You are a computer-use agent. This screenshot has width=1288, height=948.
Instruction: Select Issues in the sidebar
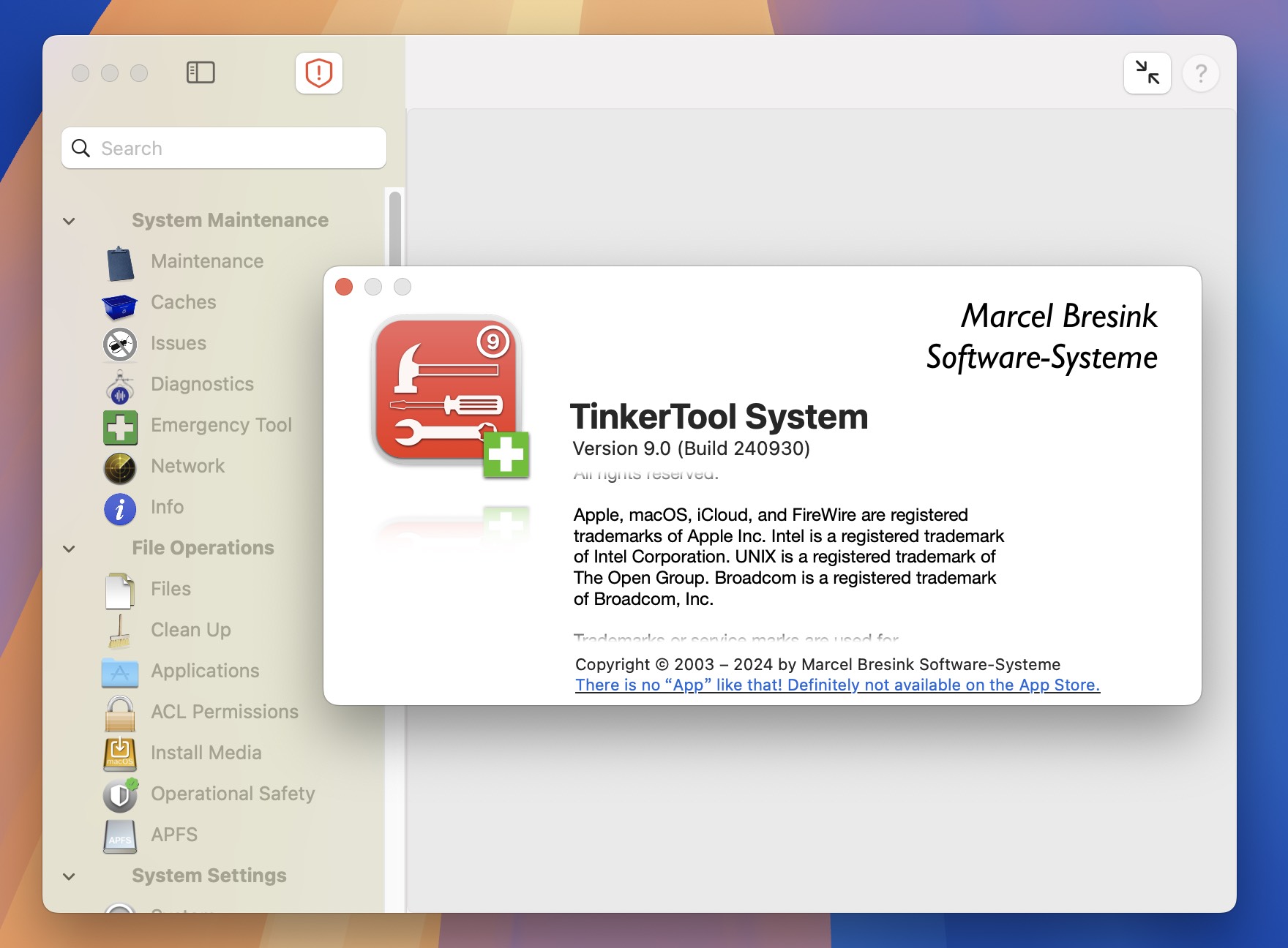pos(179,343)
